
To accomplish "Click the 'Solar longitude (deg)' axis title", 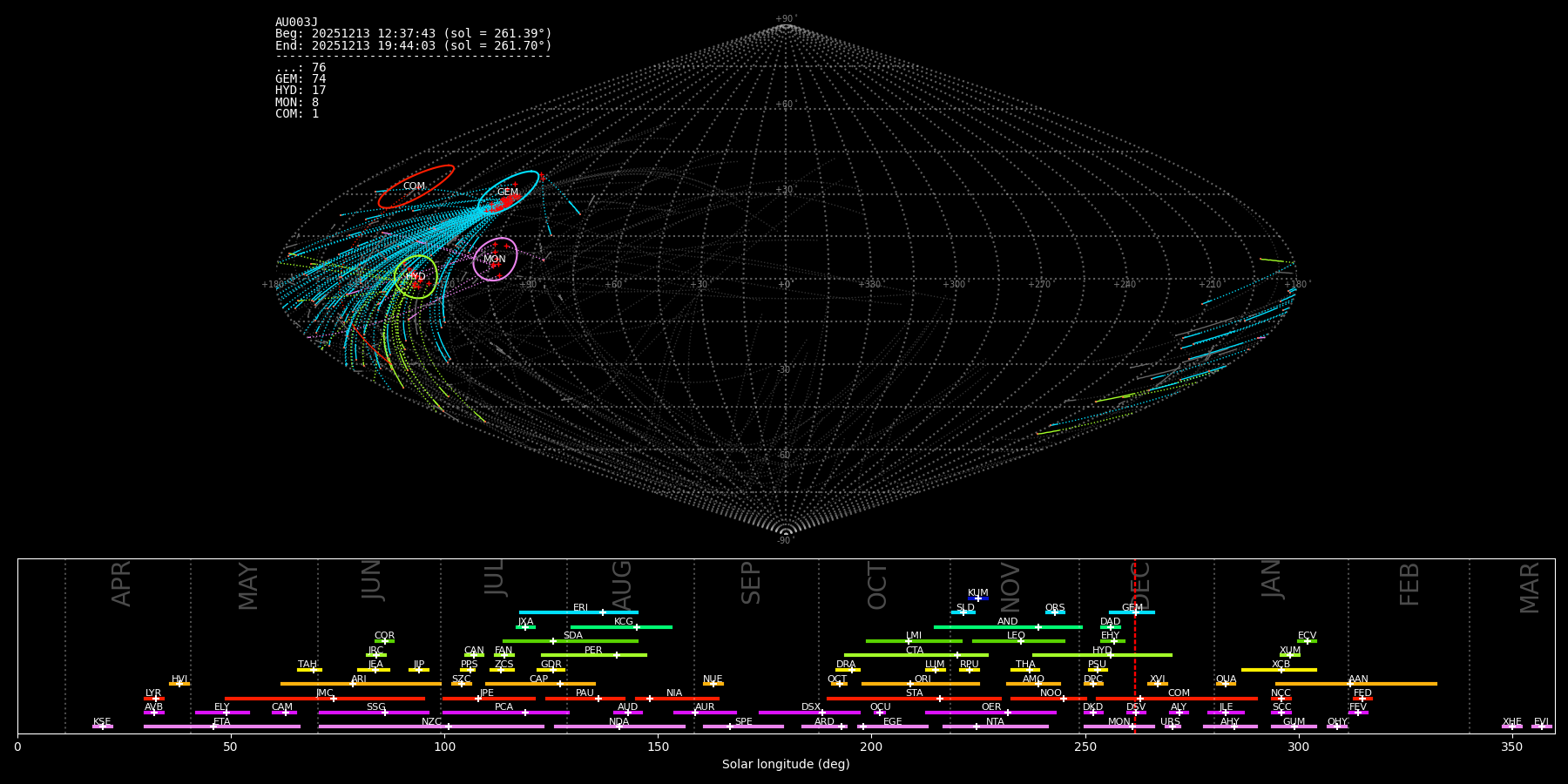I will [786, 765].
